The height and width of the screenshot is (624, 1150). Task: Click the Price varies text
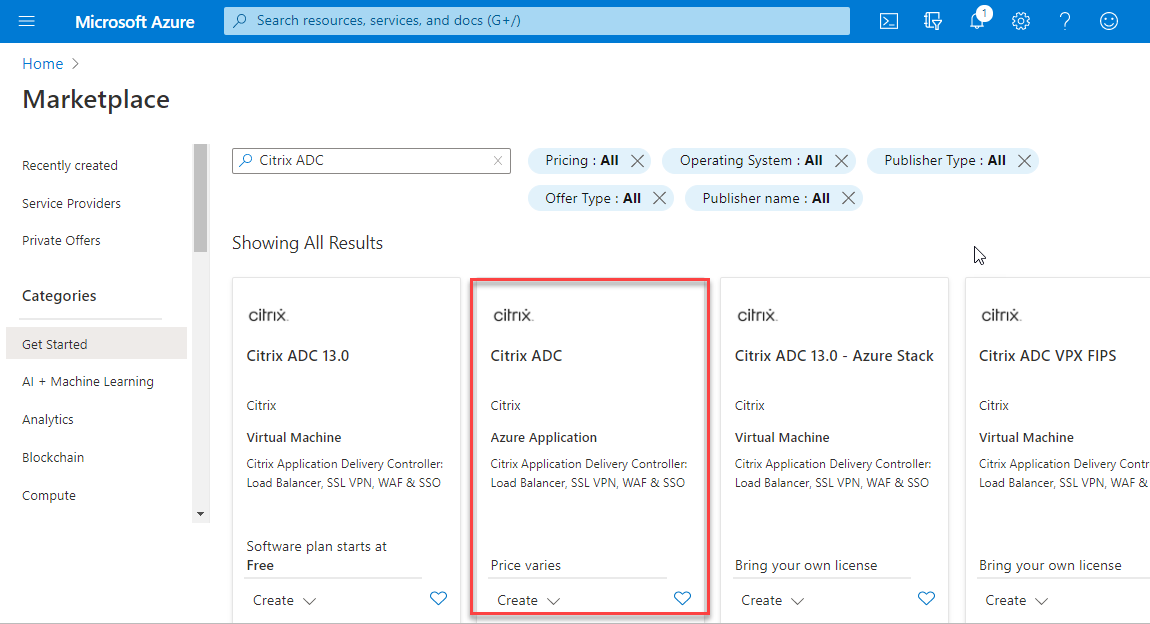tap(525, 565)
